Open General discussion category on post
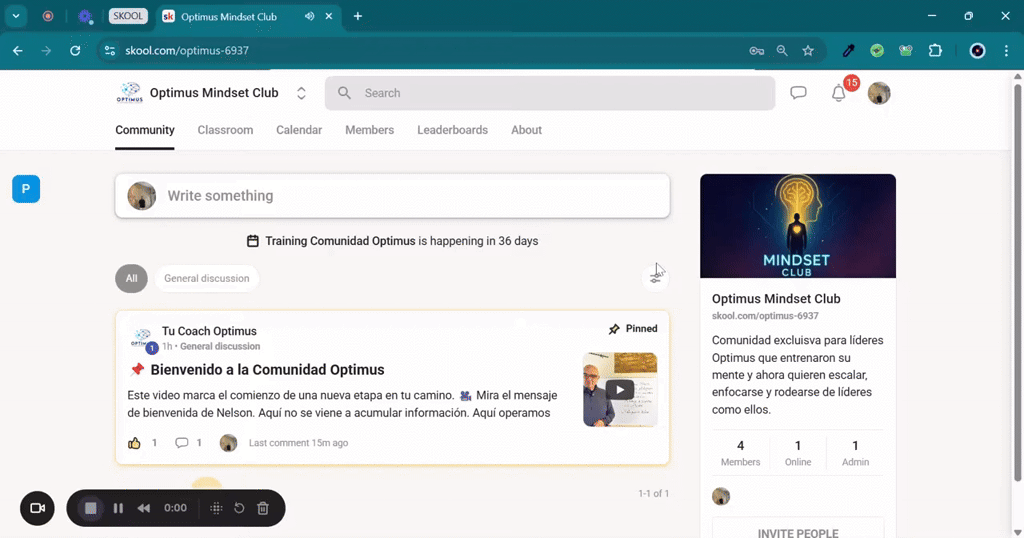Viewport: 1024px width, 538px height. click(x=220, y=346)
